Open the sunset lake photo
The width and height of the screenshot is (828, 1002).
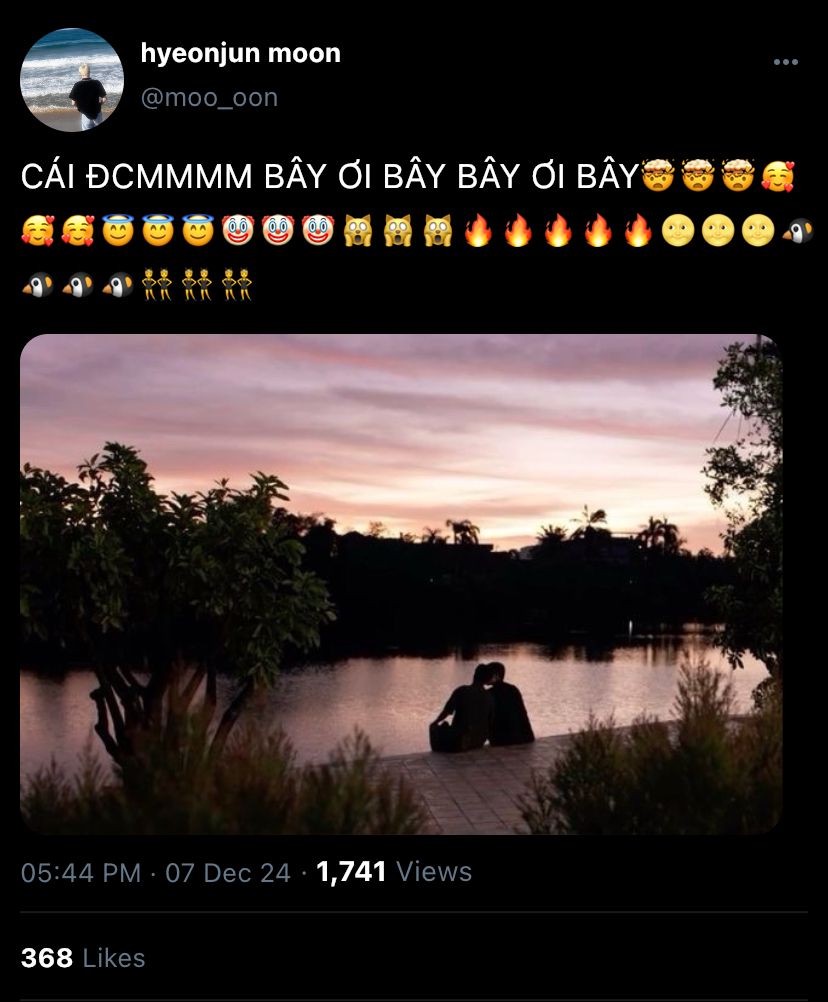401,584
